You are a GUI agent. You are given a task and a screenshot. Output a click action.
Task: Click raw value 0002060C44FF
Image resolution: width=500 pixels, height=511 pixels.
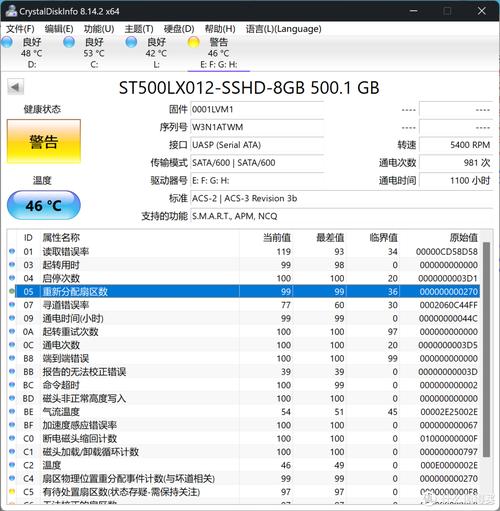[448, 305]
